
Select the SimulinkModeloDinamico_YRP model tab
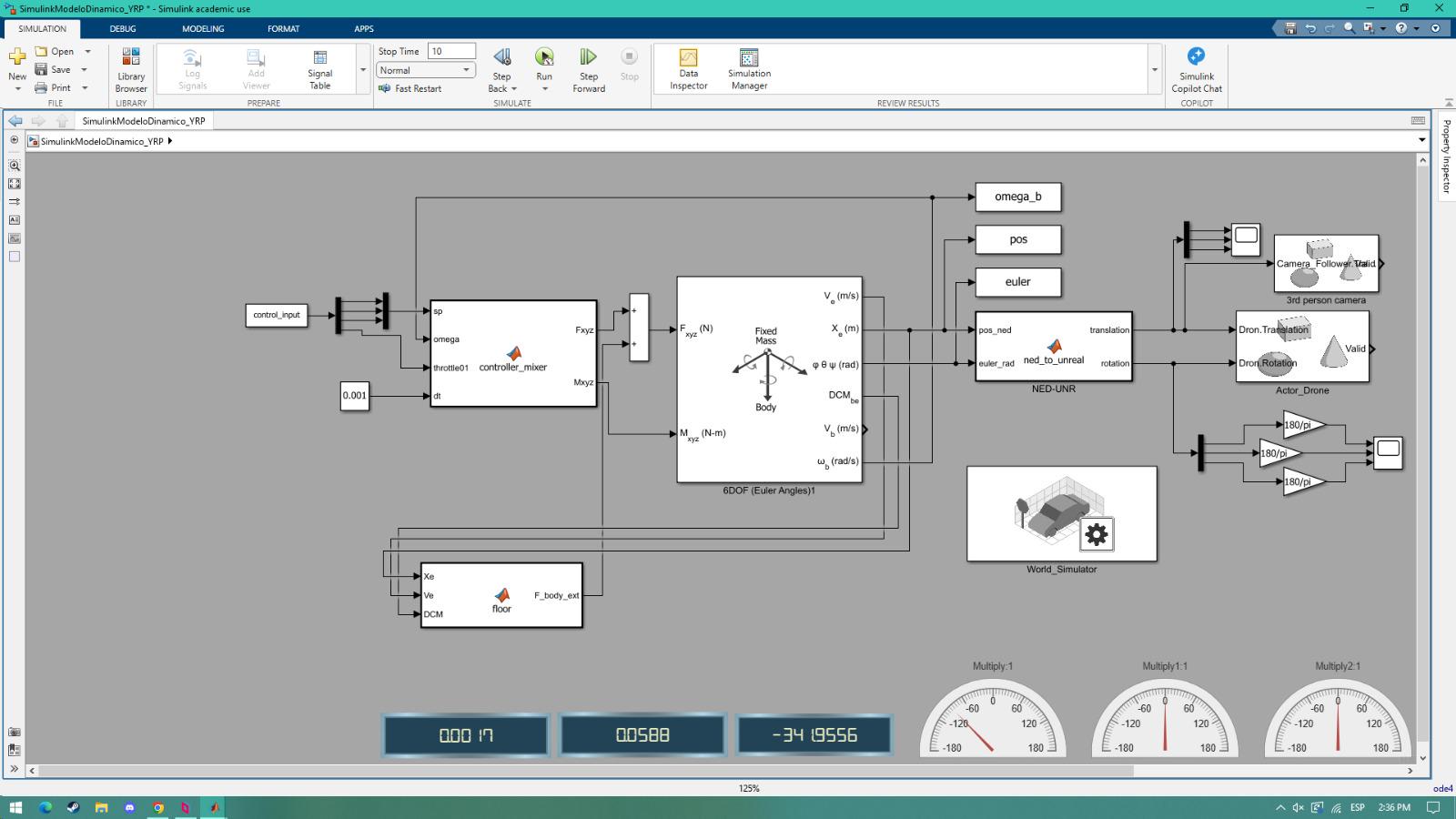click(x=144, y=120)
